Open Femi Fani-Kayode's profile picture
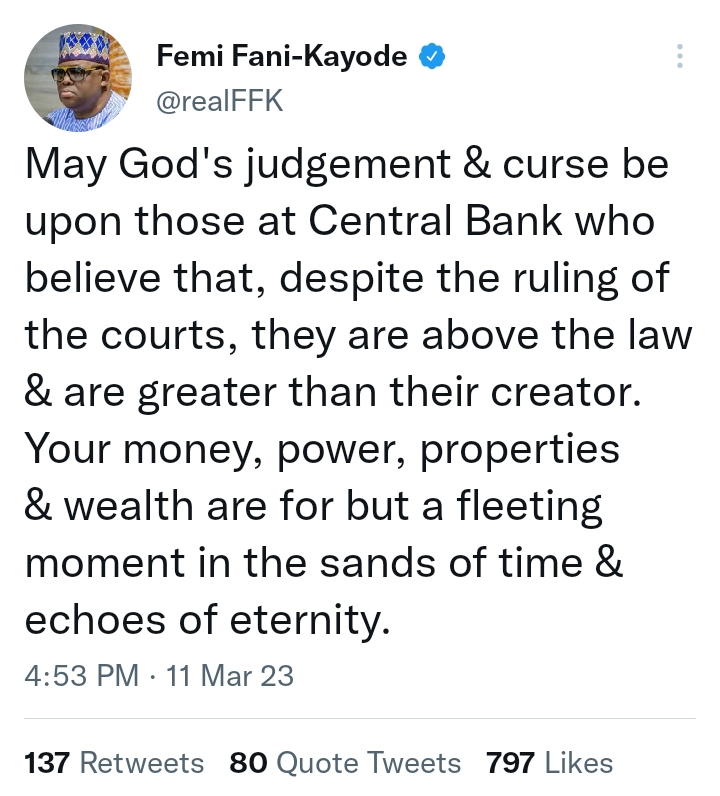This screenshot has height=796, width=720. click(78, 78)
